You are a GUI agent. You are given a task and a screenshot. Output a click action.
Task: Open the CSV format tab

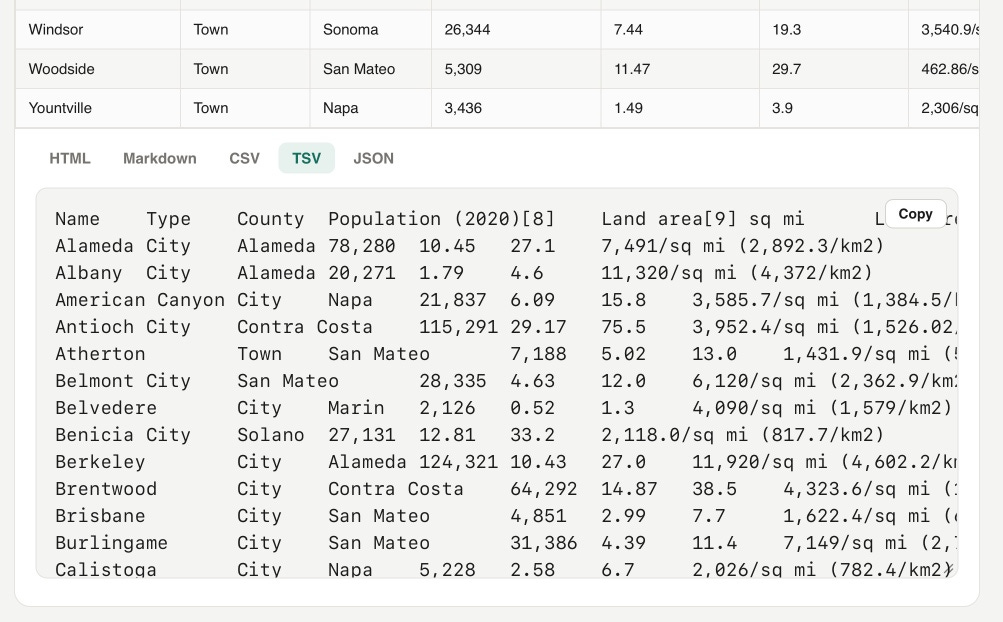coord(244,158)
